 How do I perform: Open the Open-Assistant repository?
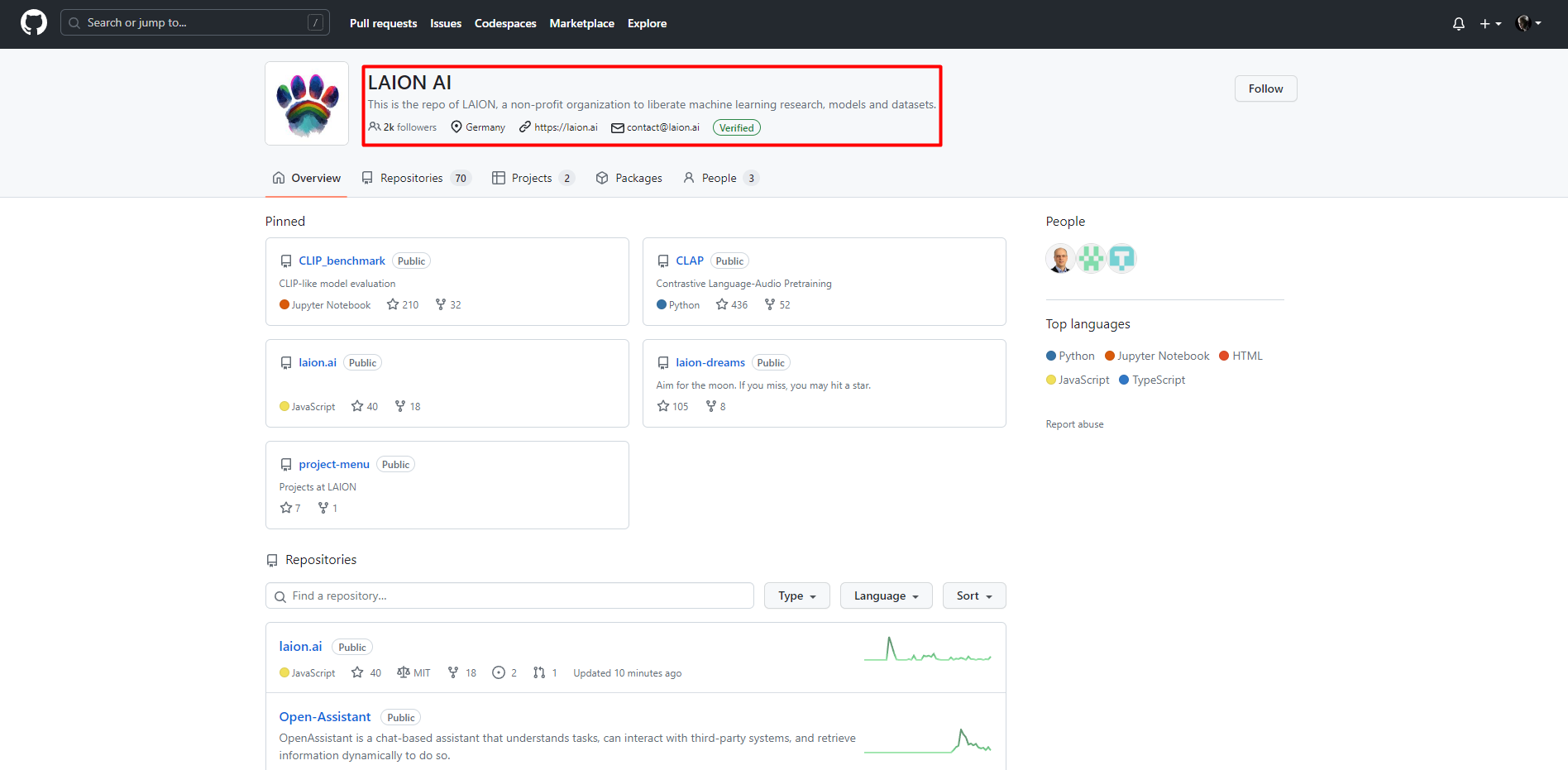pyautogui.click(x=325, y=717)
